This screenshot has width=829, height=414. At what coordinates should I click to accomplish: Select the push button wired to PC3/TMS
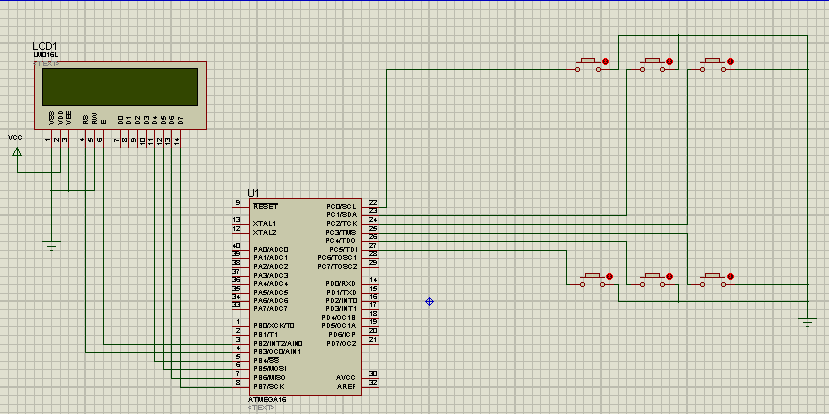click(x=713, y=280)
